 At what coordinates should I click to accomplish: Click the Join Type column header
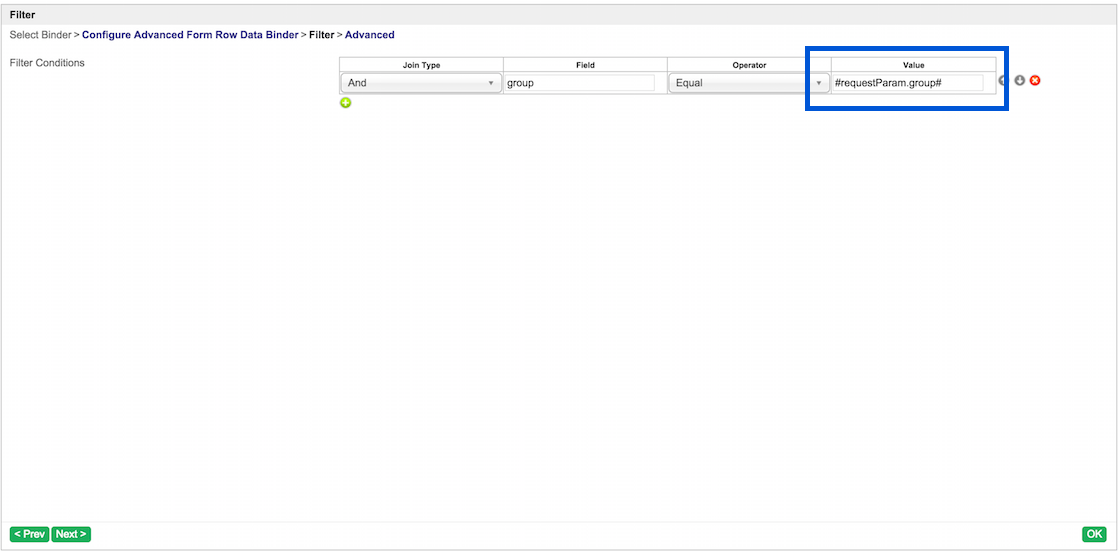[x=421, y=65]
